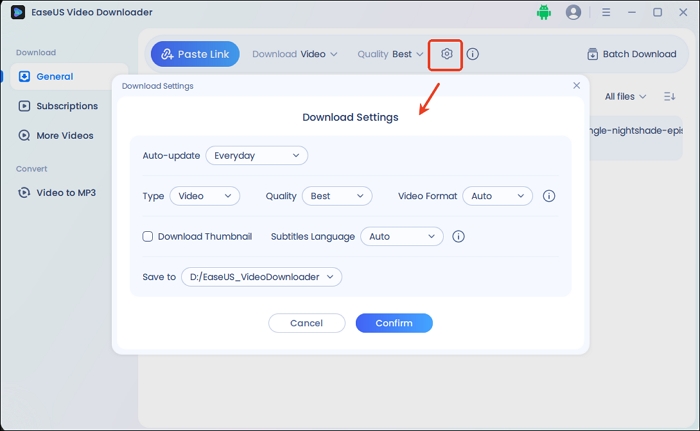Screen dimensions: 700x431
Task: Open the hamburger menu in title bar
Action: (x=606, y=13)
